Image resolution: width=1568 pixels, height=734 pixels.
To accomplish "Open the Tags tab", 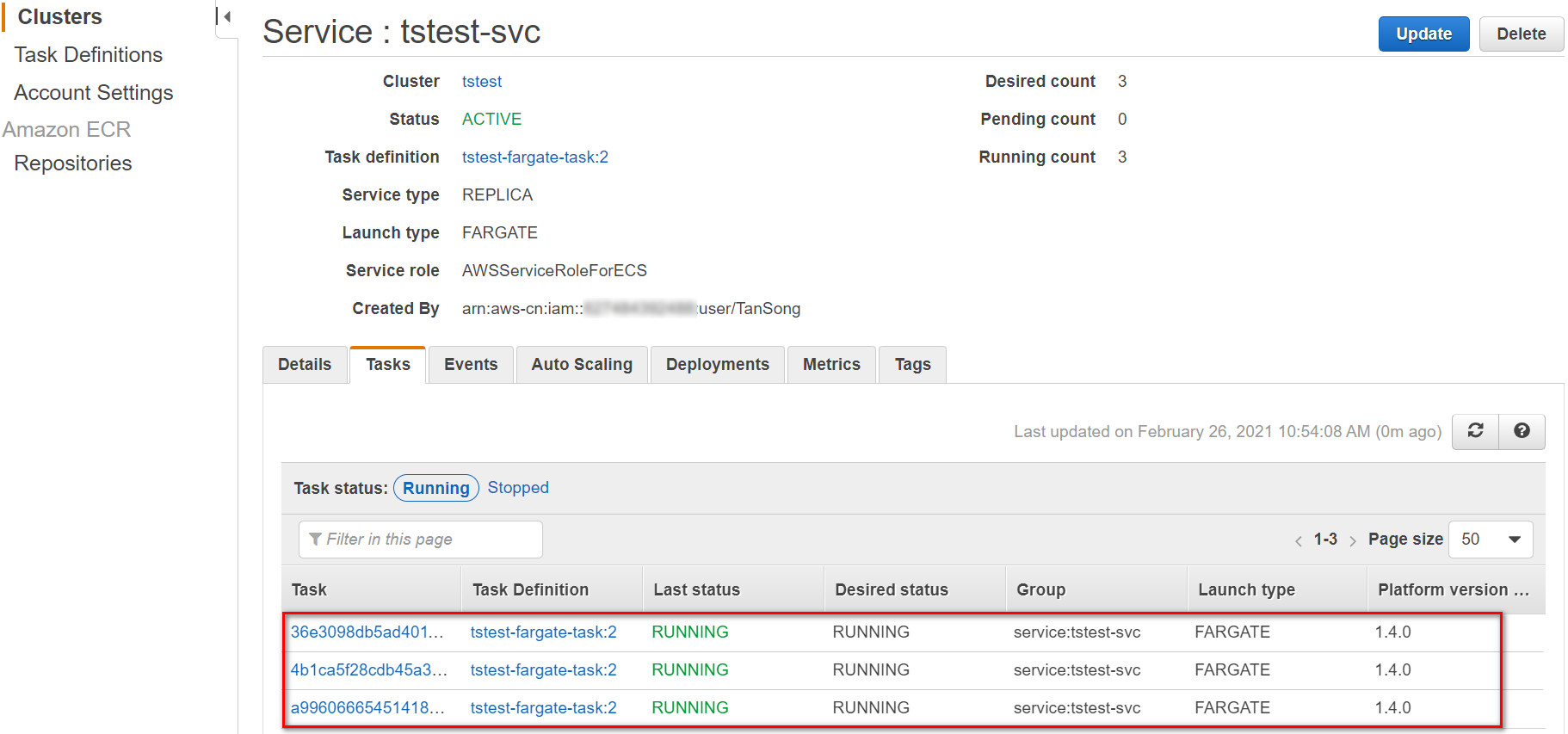I will pyautogui.click(x=913, y=365).
